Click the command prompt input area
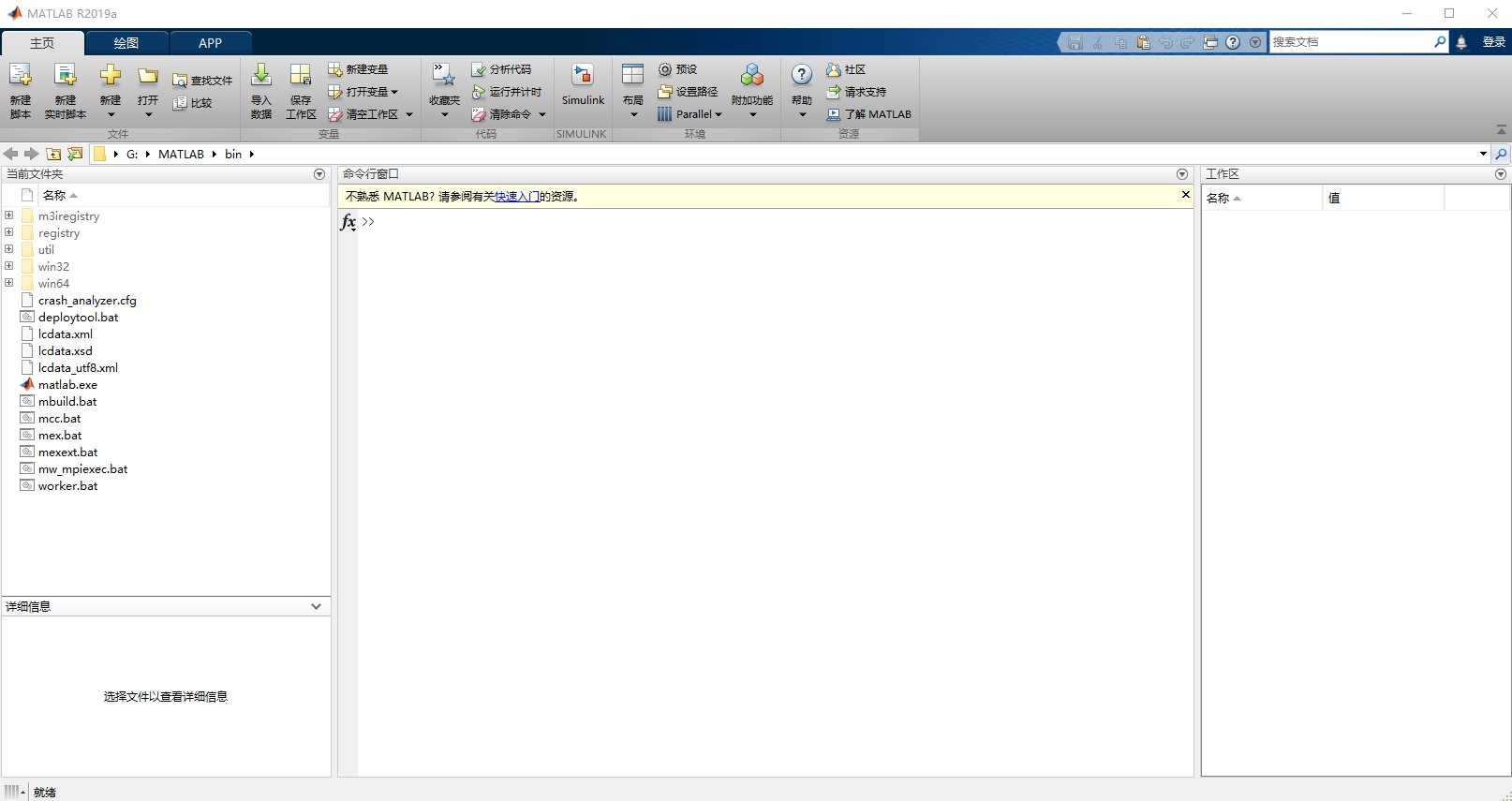Screen dimensions: 1512x801 [x=778, y=222]
